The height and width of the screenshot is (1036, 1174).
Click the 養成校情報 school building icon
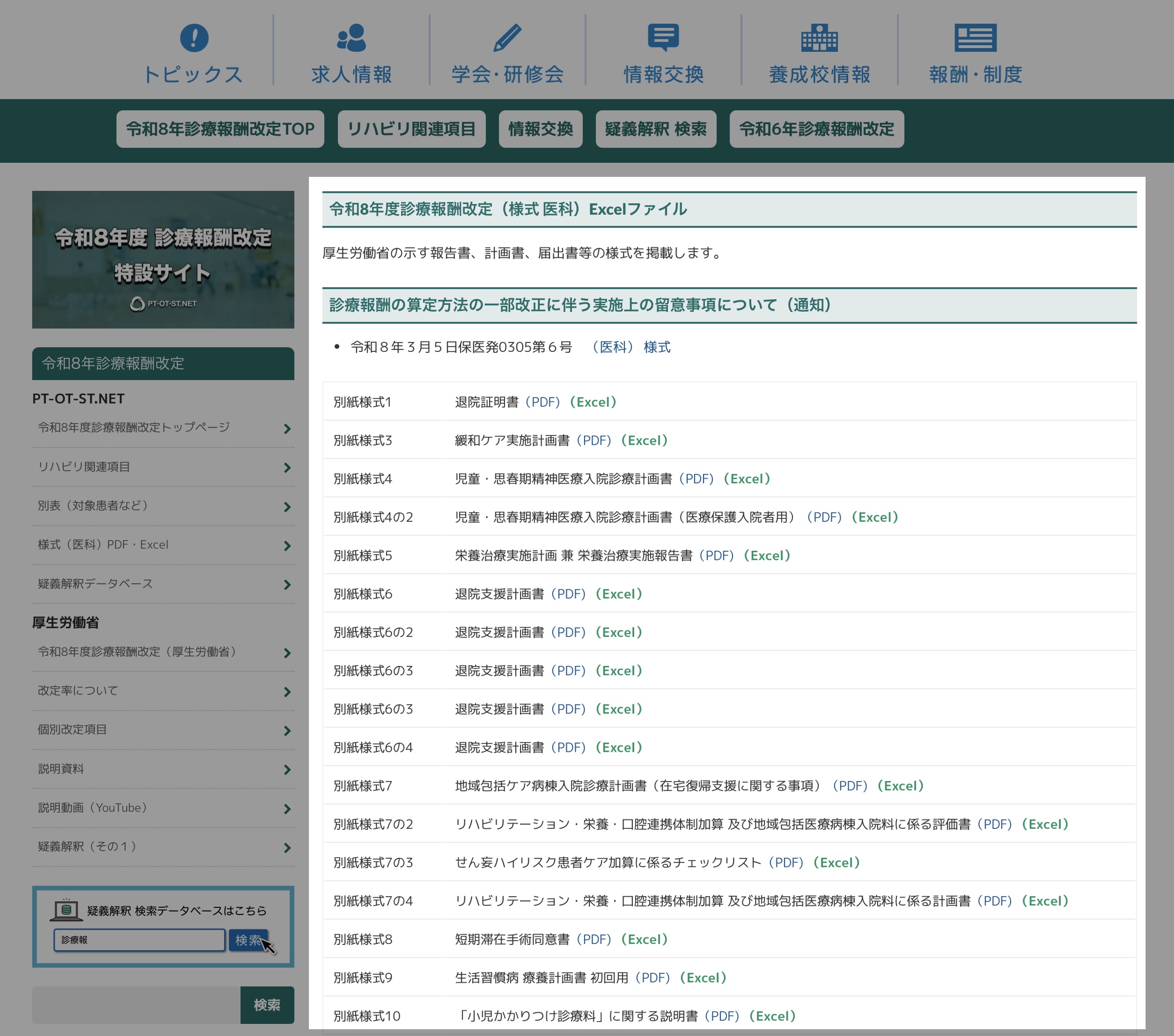819,38
